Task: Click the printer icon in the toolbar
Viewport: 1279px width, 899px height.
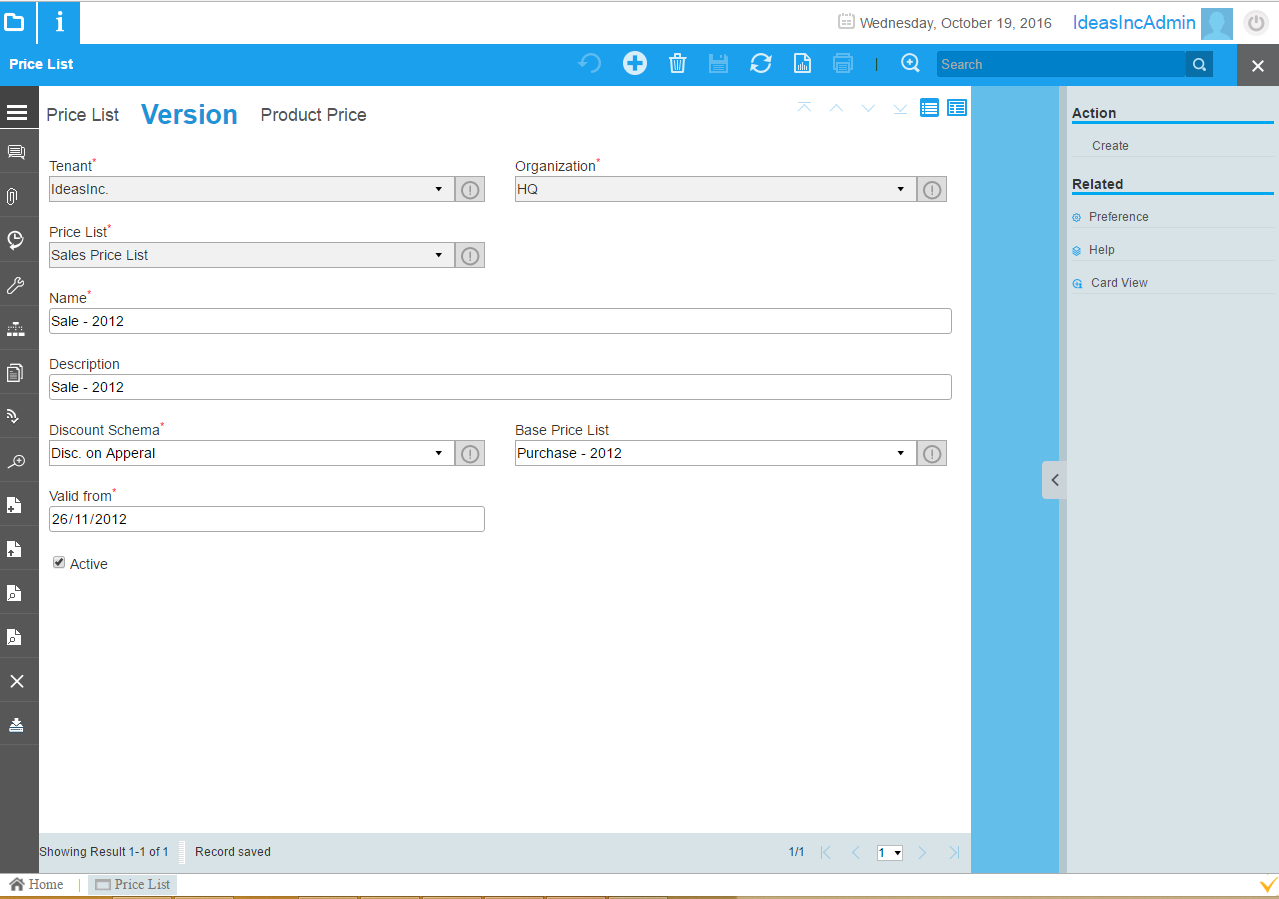Action: pyautogui.click(x=843, y=64)
